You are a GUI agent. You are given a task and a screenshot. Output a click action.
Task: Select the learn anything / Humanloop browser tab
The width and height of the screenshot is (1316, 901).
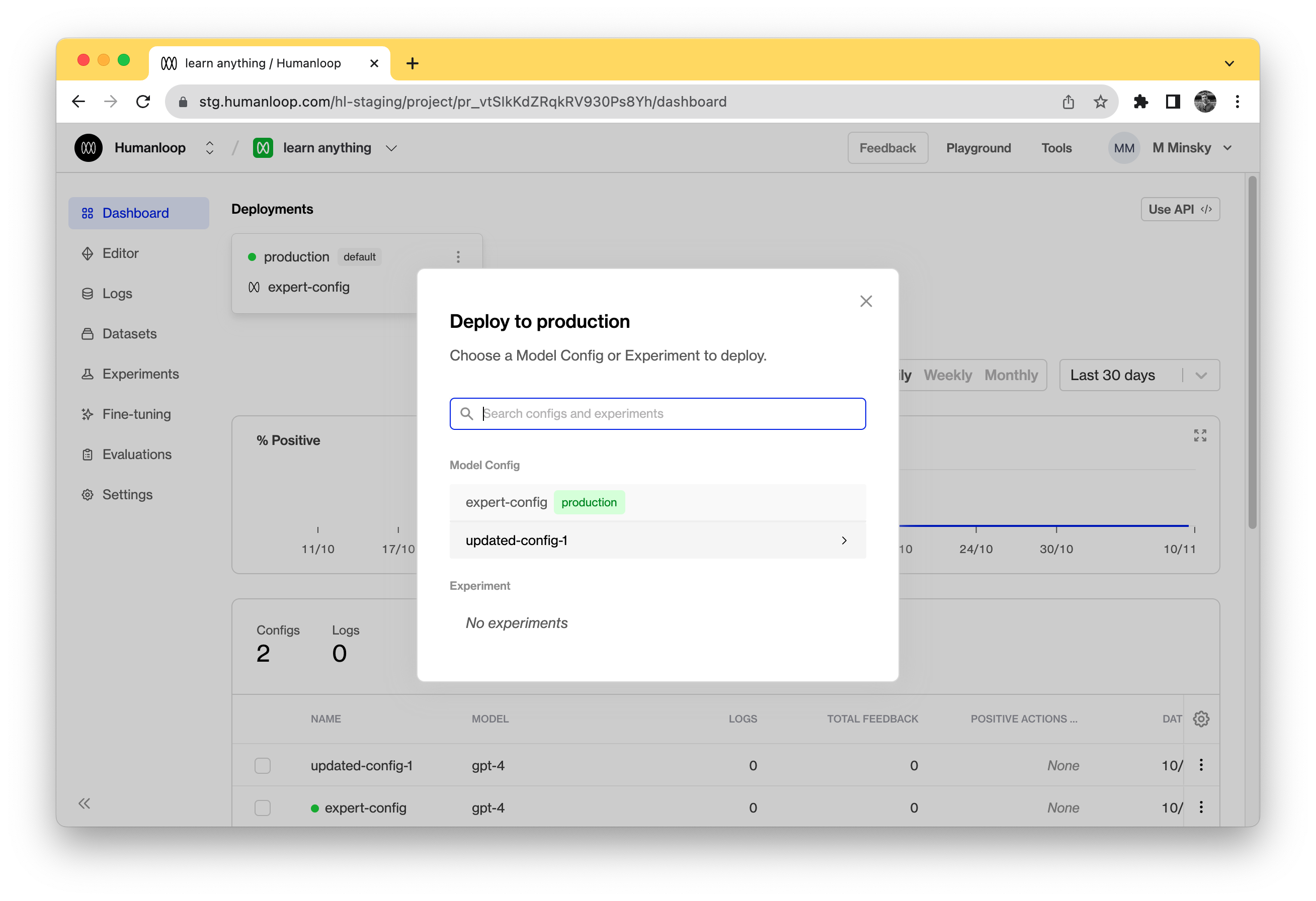click(270, 63)
